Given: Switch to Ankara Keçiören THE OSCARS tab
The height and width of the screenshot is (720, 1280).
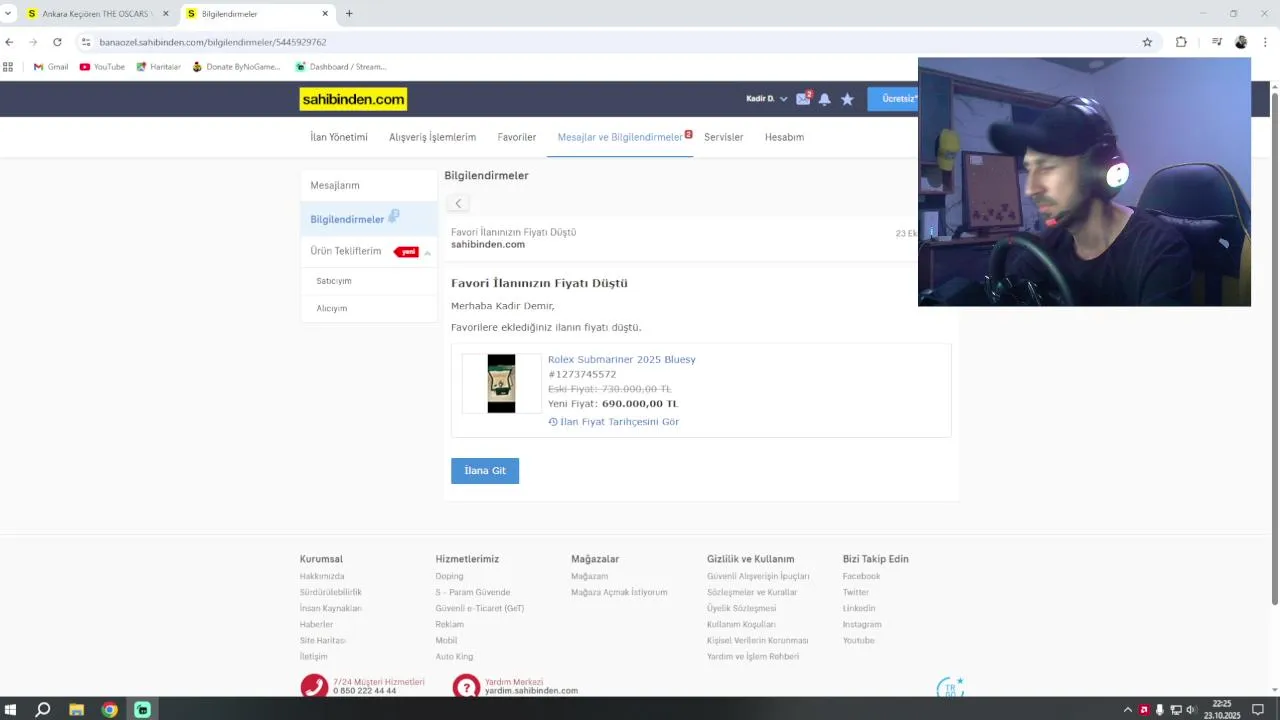Looking at the screenshot, I should pos(98,14).
